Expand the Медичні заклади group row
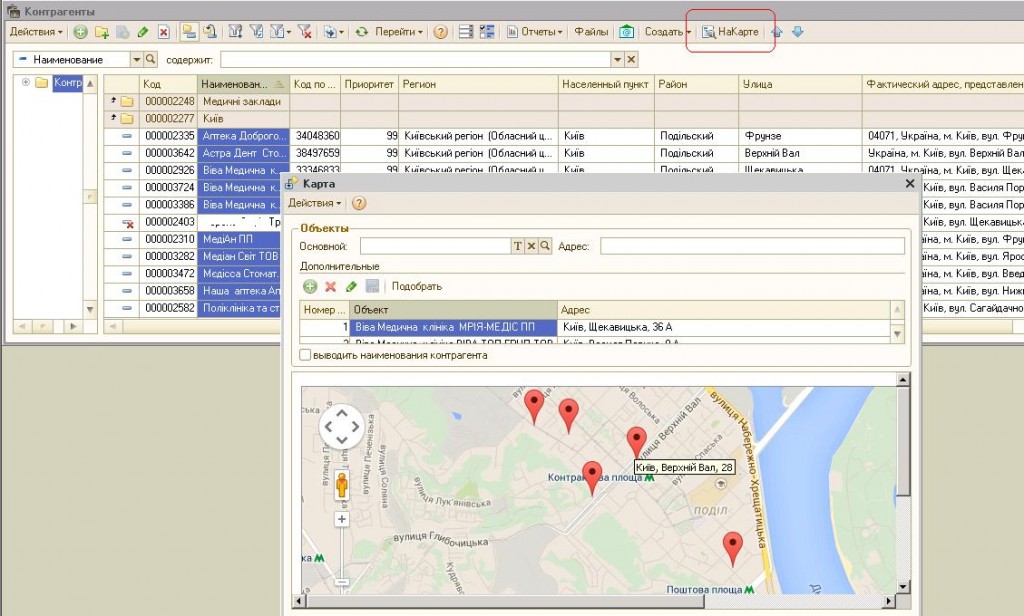 click(114, 100)
